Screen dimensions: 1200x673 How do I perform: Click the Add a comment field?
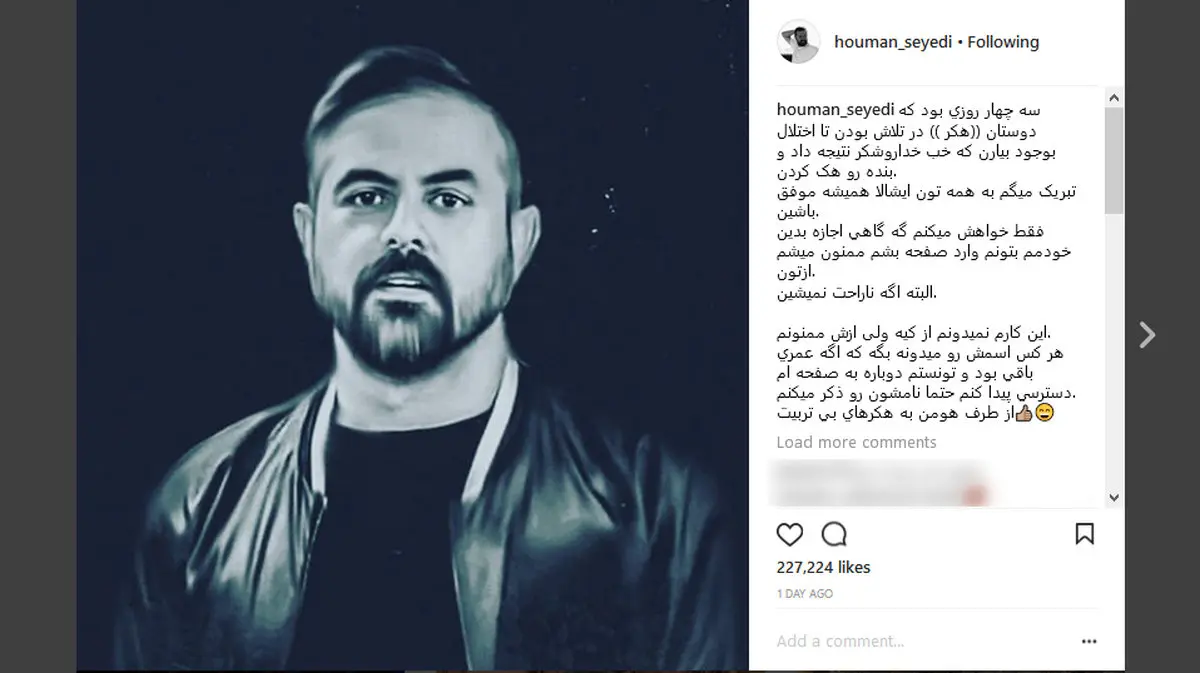(x=920, y=641)
